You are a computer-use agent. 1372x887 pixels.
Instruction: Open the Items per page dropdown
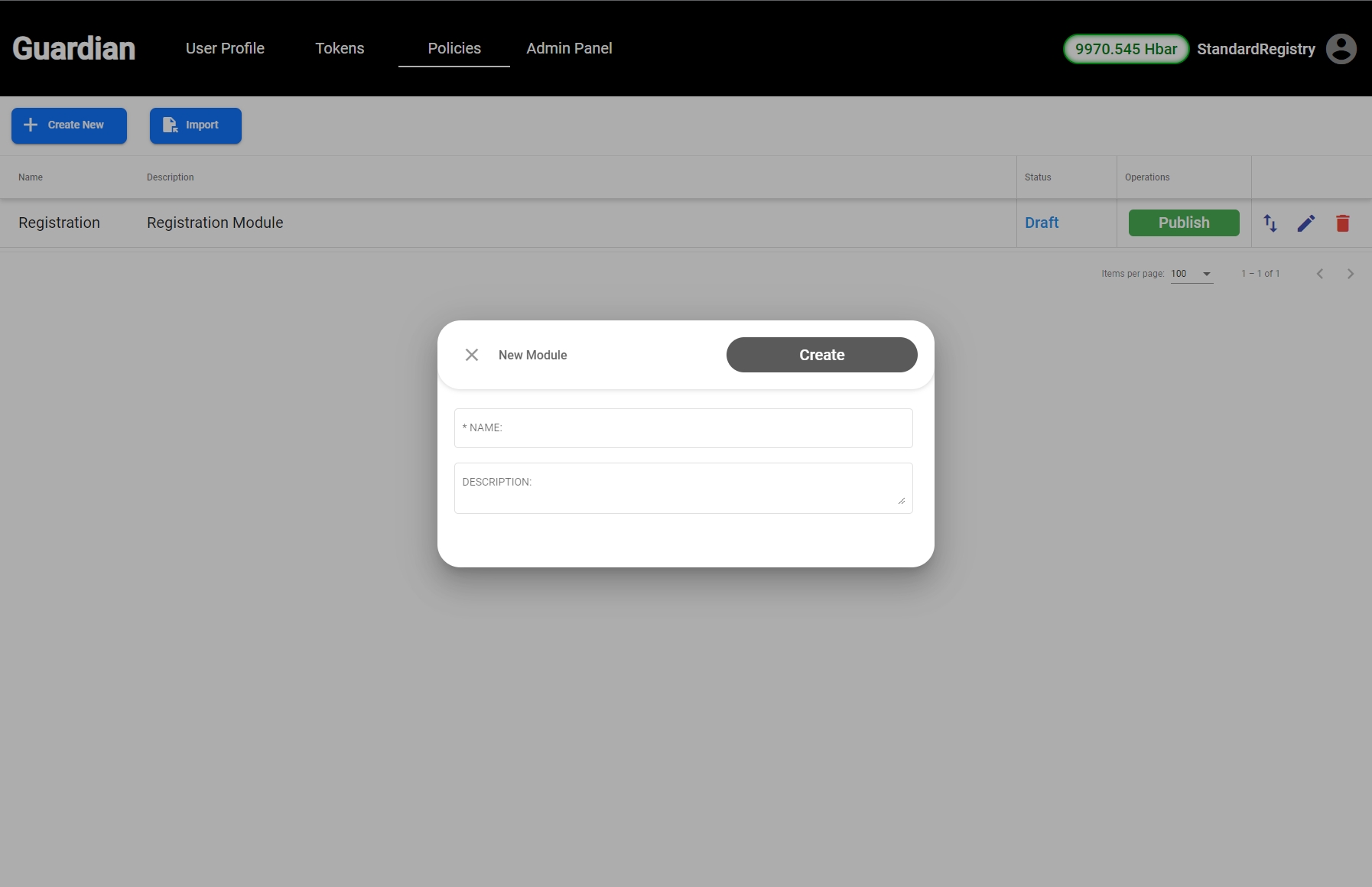(x=1192, y=274)
